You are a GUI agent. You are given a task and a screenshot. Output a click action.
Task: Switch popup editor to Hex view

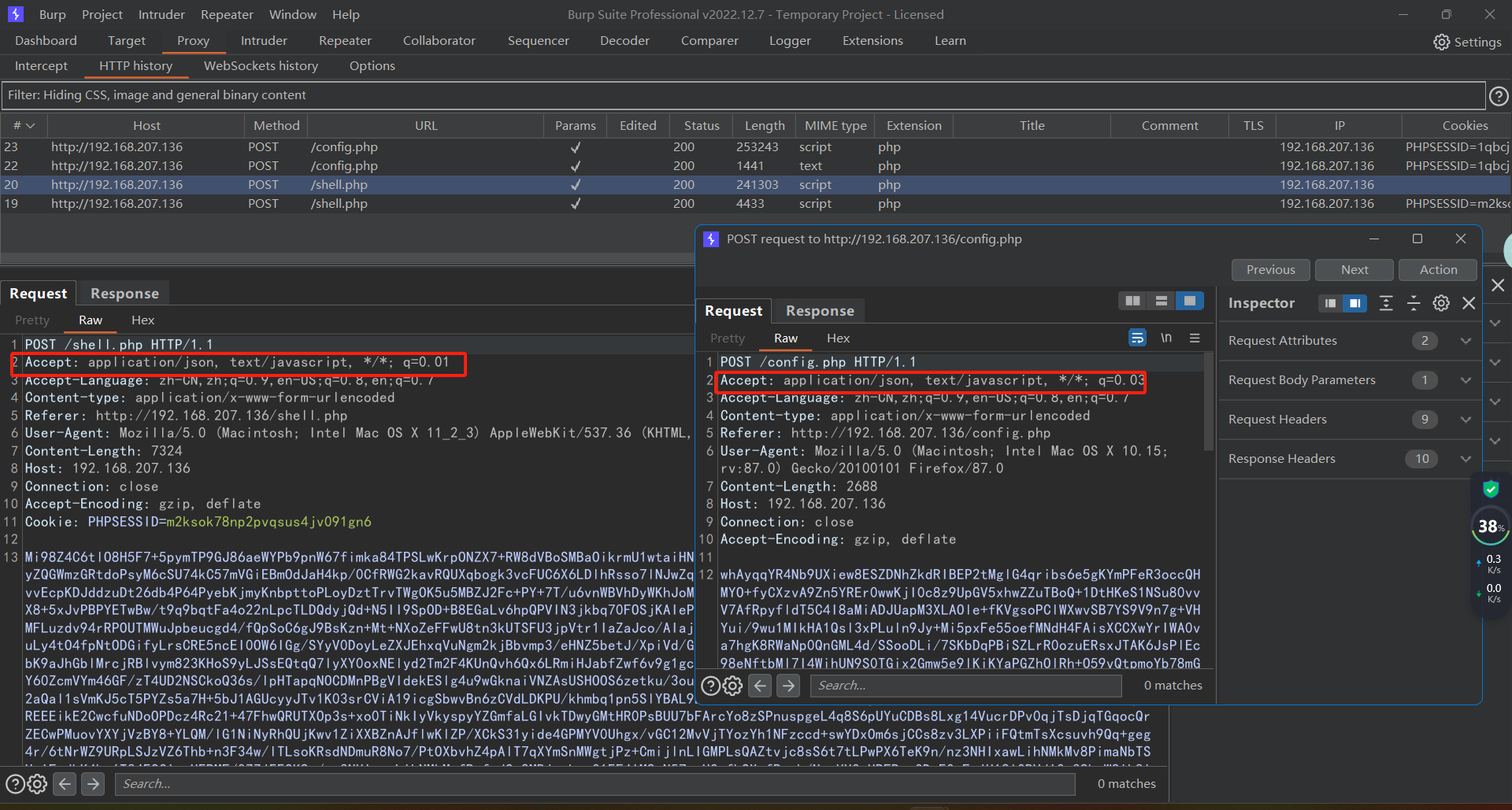838,338
